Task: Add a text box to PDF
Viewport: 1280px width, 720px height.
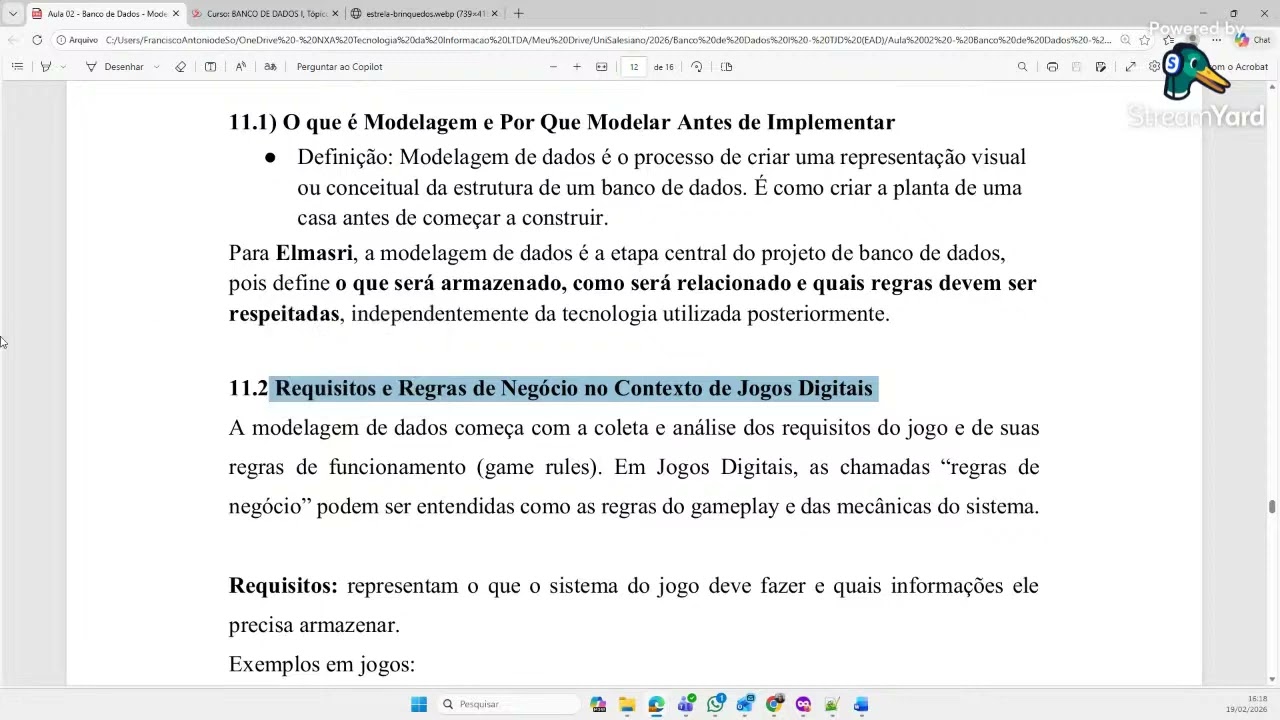Action: click(210, 67)
